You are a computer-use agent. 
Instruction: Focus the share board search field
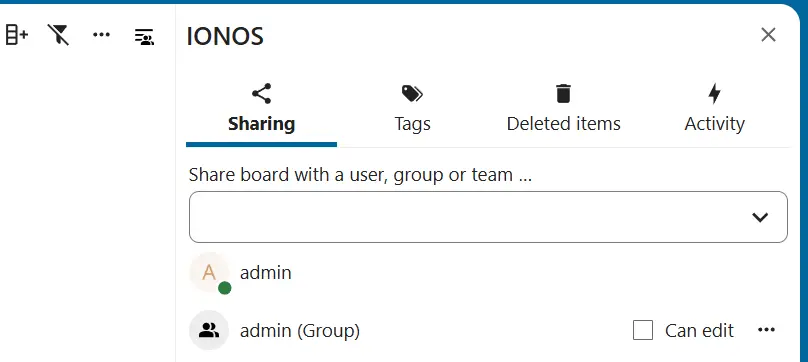click(x=488, y=217)
